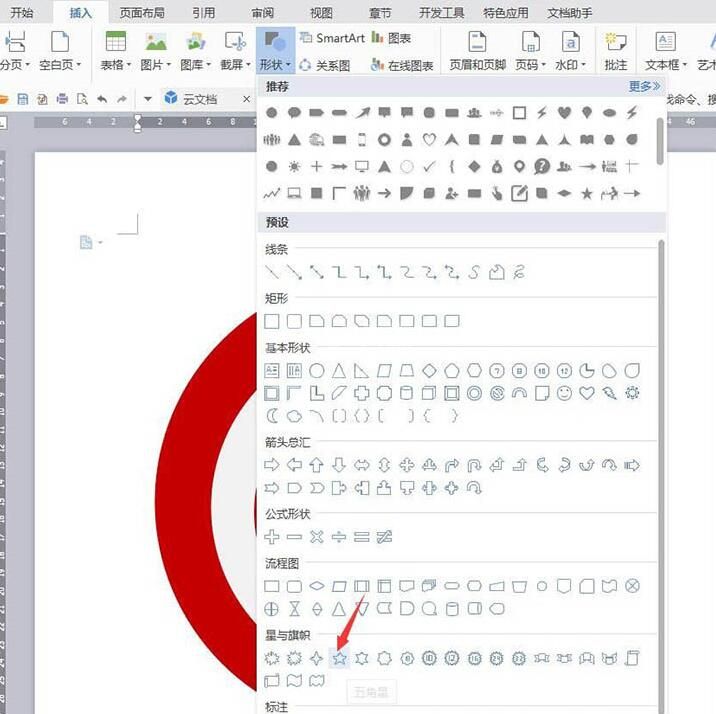716x714 pixels.
Task: Select the plain rectangle shape
Action: pos(272,321)
